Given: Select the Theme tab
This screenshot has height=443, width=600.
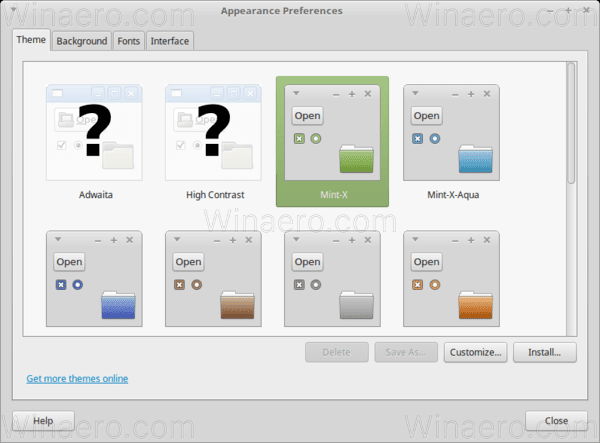Looking at the screenshot, I should click(x=31, y=40).
